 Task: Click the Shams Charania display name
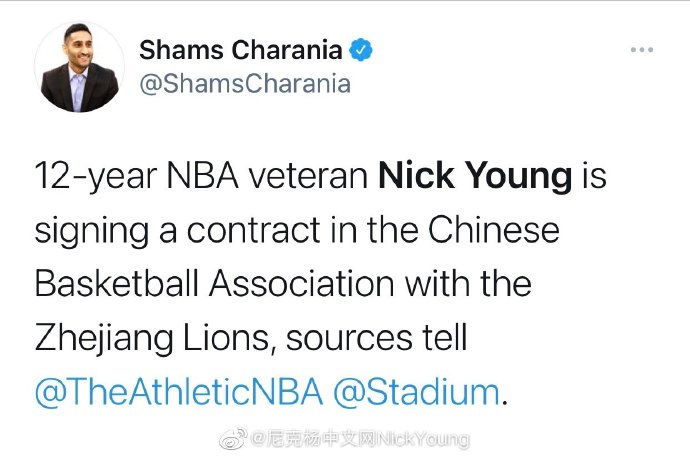(241, 50)
